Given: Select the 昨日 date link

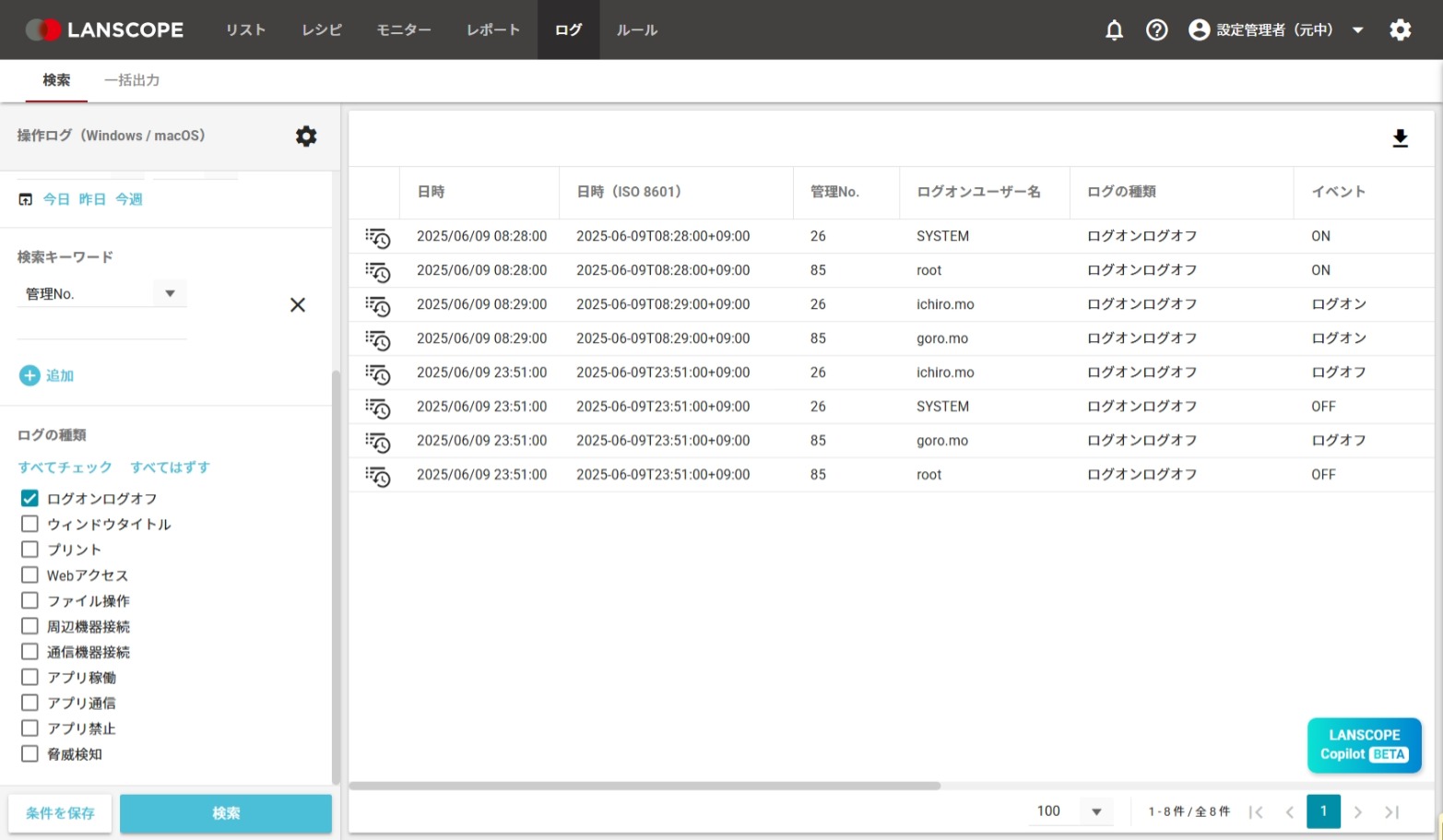Looking at the screenshot, I should click(x=92, y=199).
